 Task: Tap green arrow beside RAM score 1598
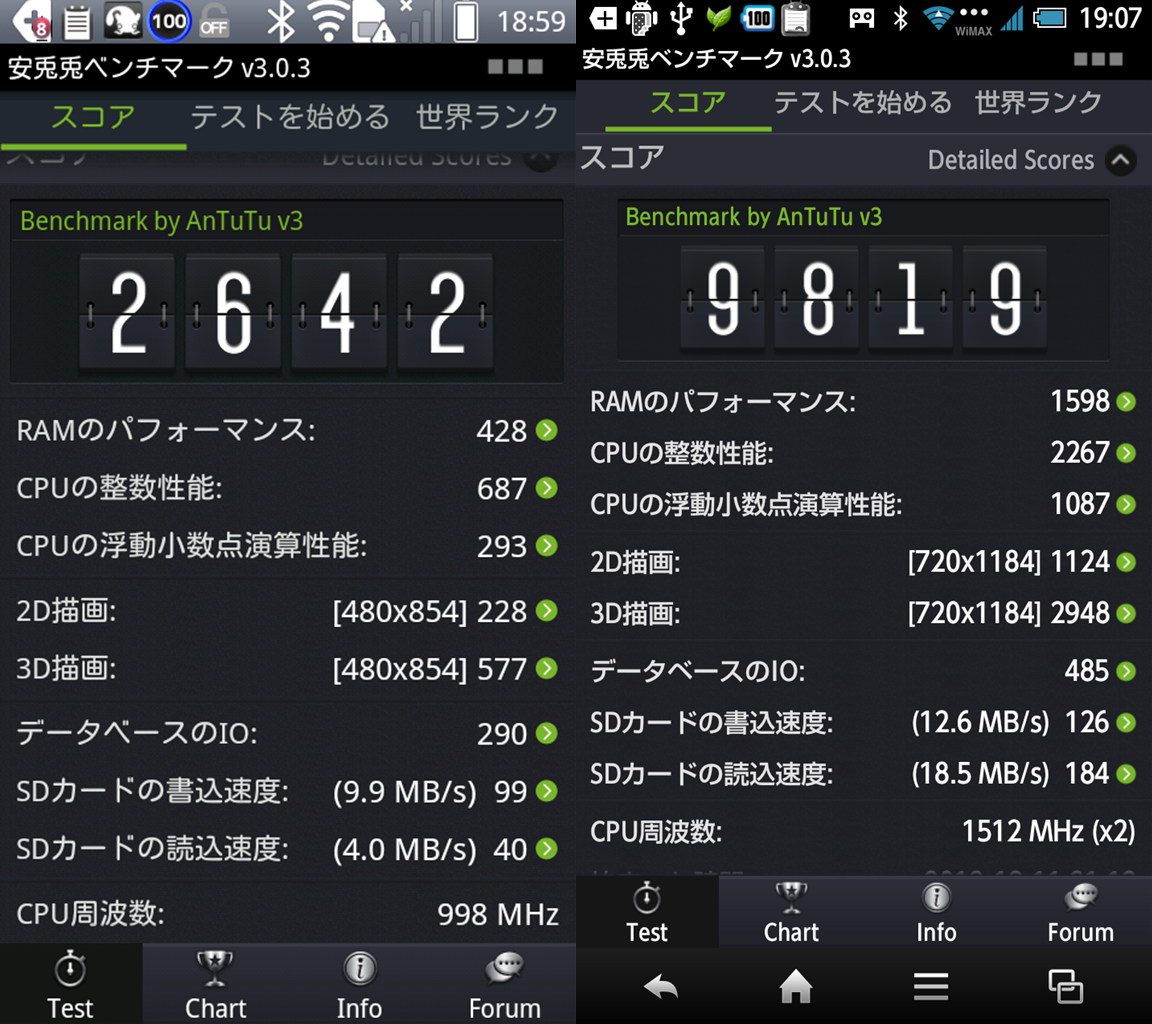(1126, 401)
